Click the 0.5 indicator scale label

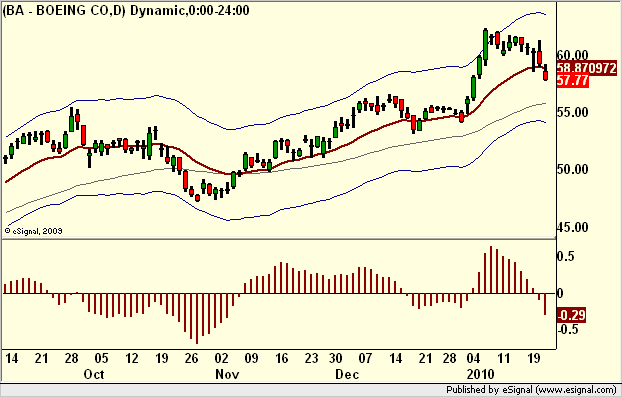tap(565, 257)
